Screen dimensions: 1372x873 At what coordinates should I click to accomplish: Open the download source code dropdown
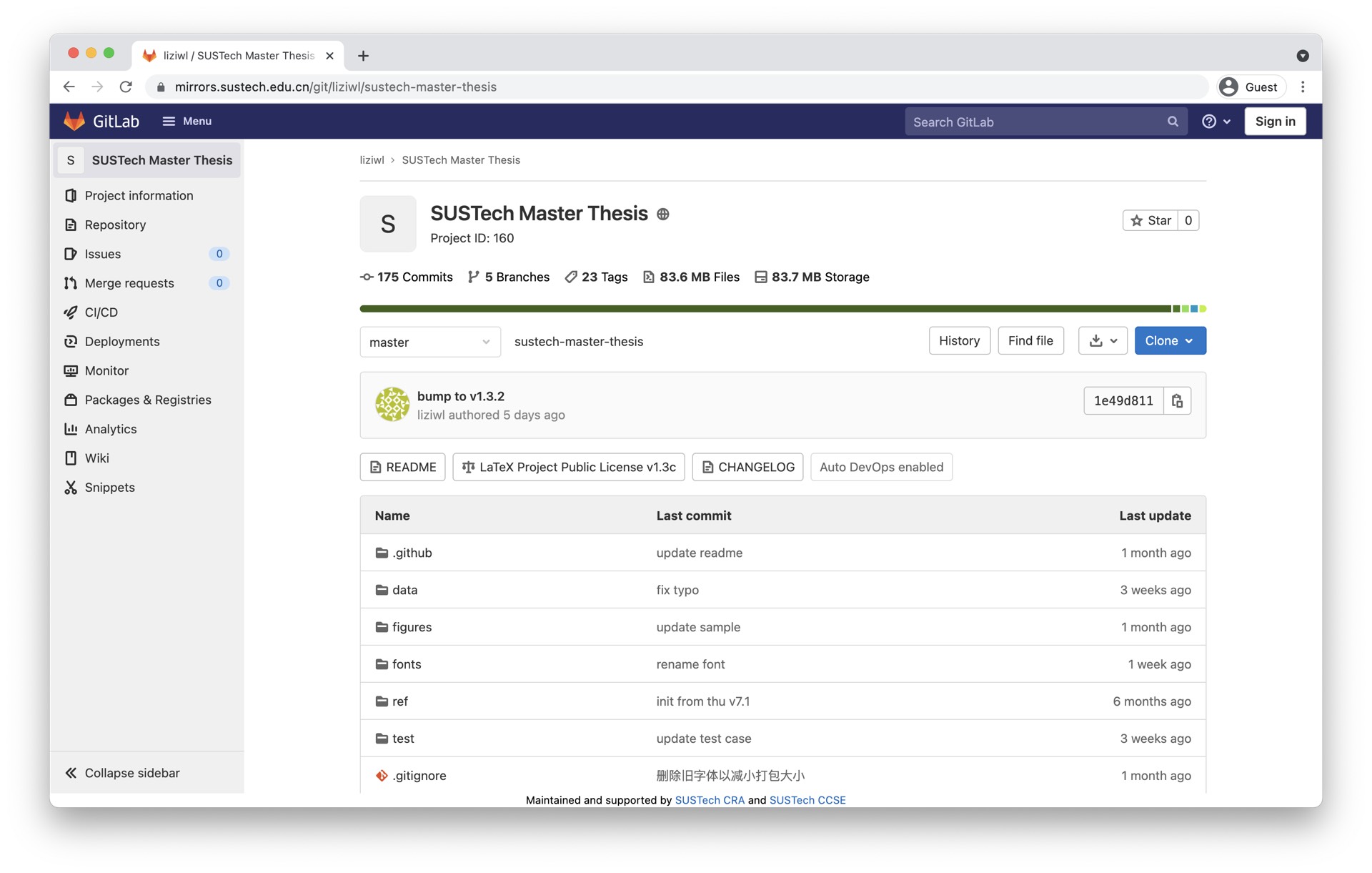coord(1103,341)
